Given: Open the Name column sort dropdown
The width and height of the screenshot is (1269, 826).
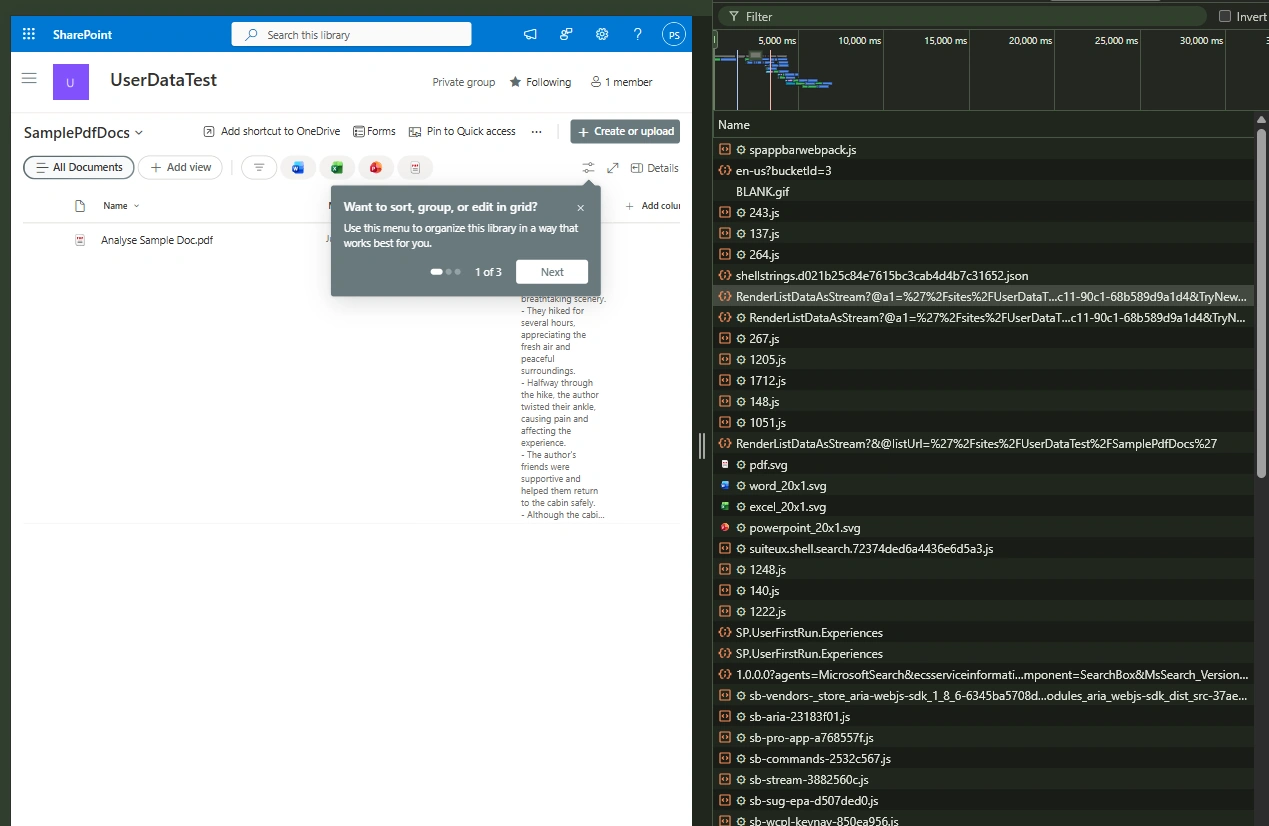Looking at the screenshot, I should coord(121,206).
